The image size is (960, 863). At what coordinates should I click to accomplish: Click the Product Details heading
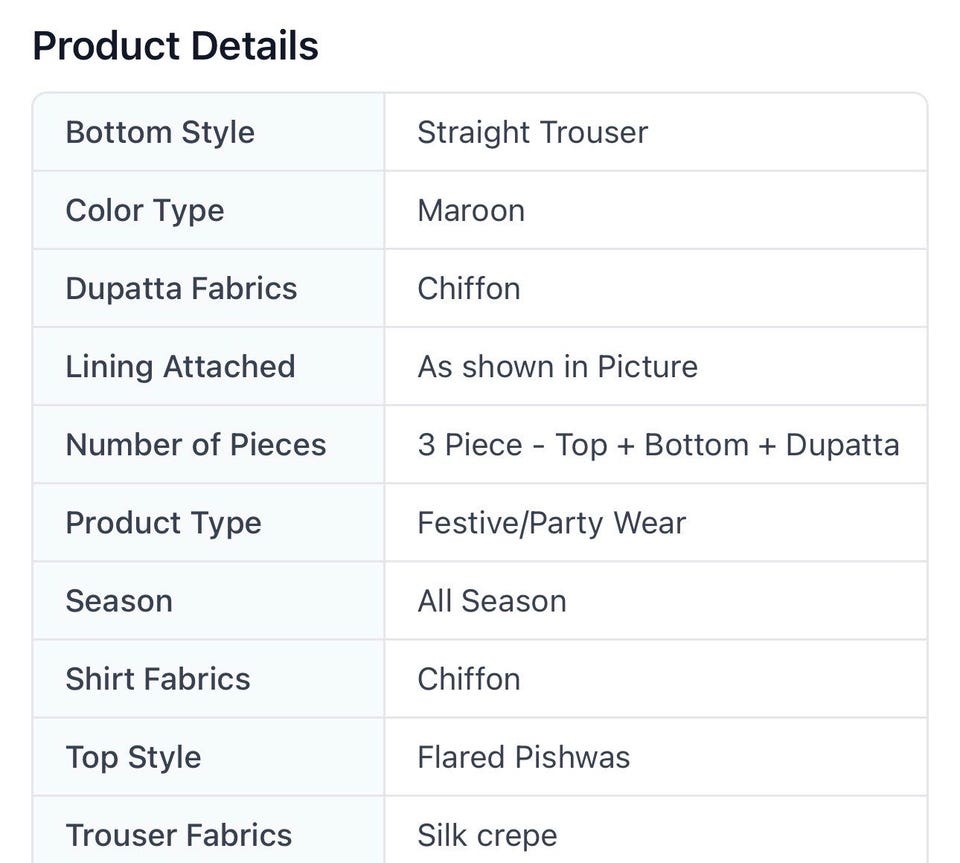(176, 46)
